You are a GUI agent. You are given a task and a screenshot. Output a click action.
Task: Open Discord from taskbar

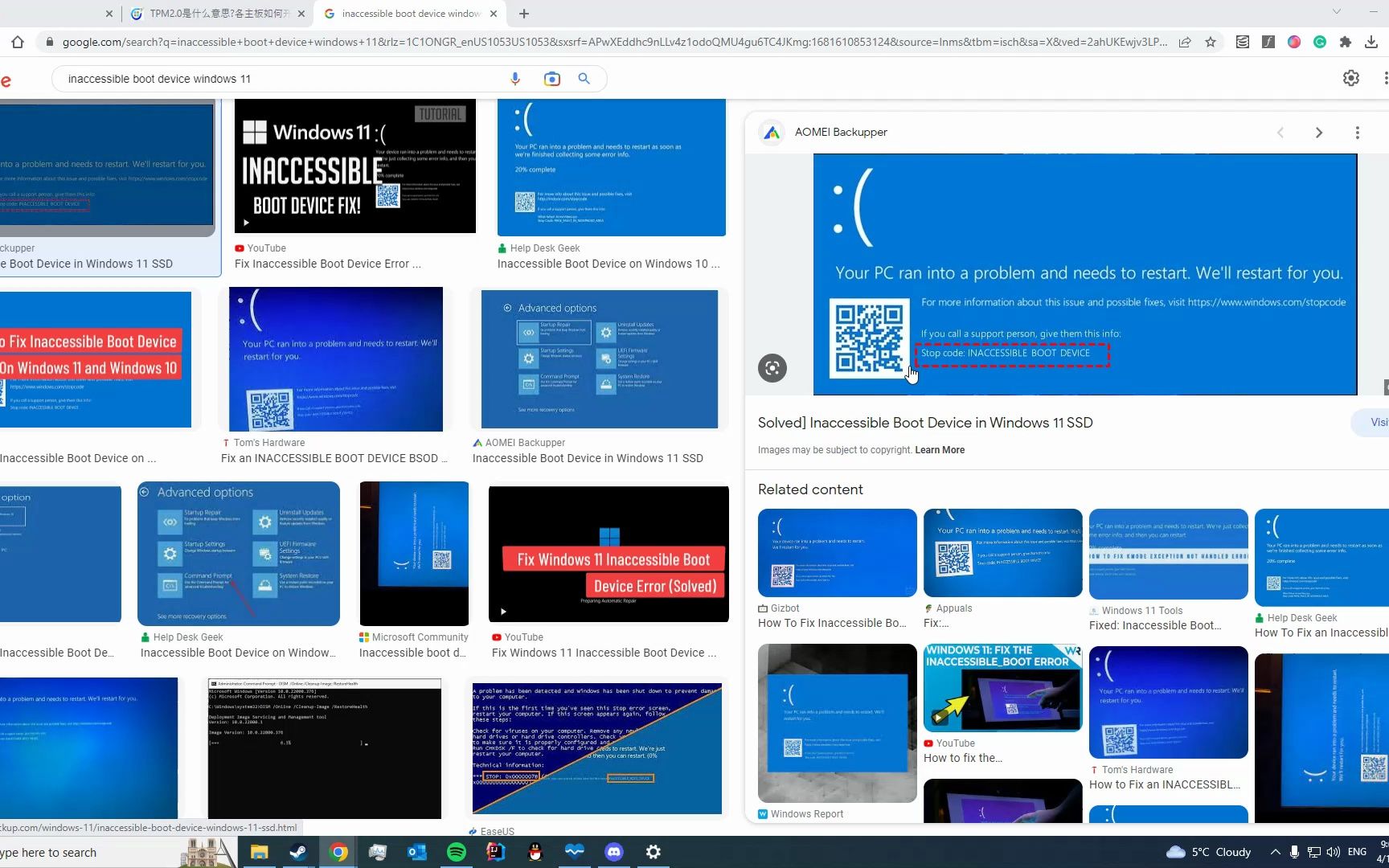pyautogui.click(x=614, y=852)
